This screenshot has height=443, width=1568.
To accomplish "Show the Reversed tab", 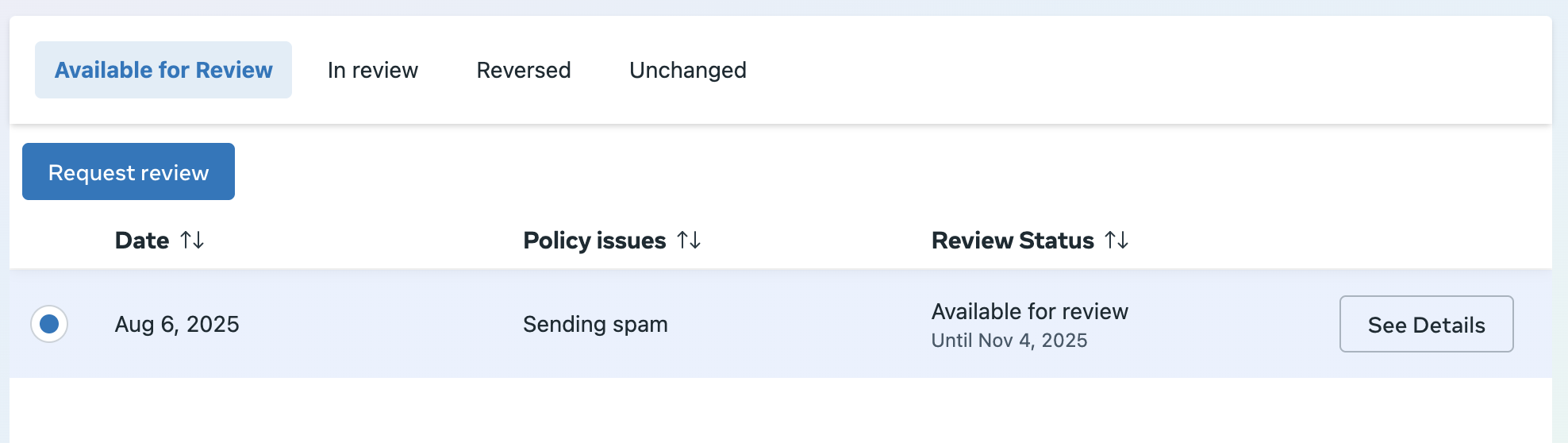I will point(524,70).
